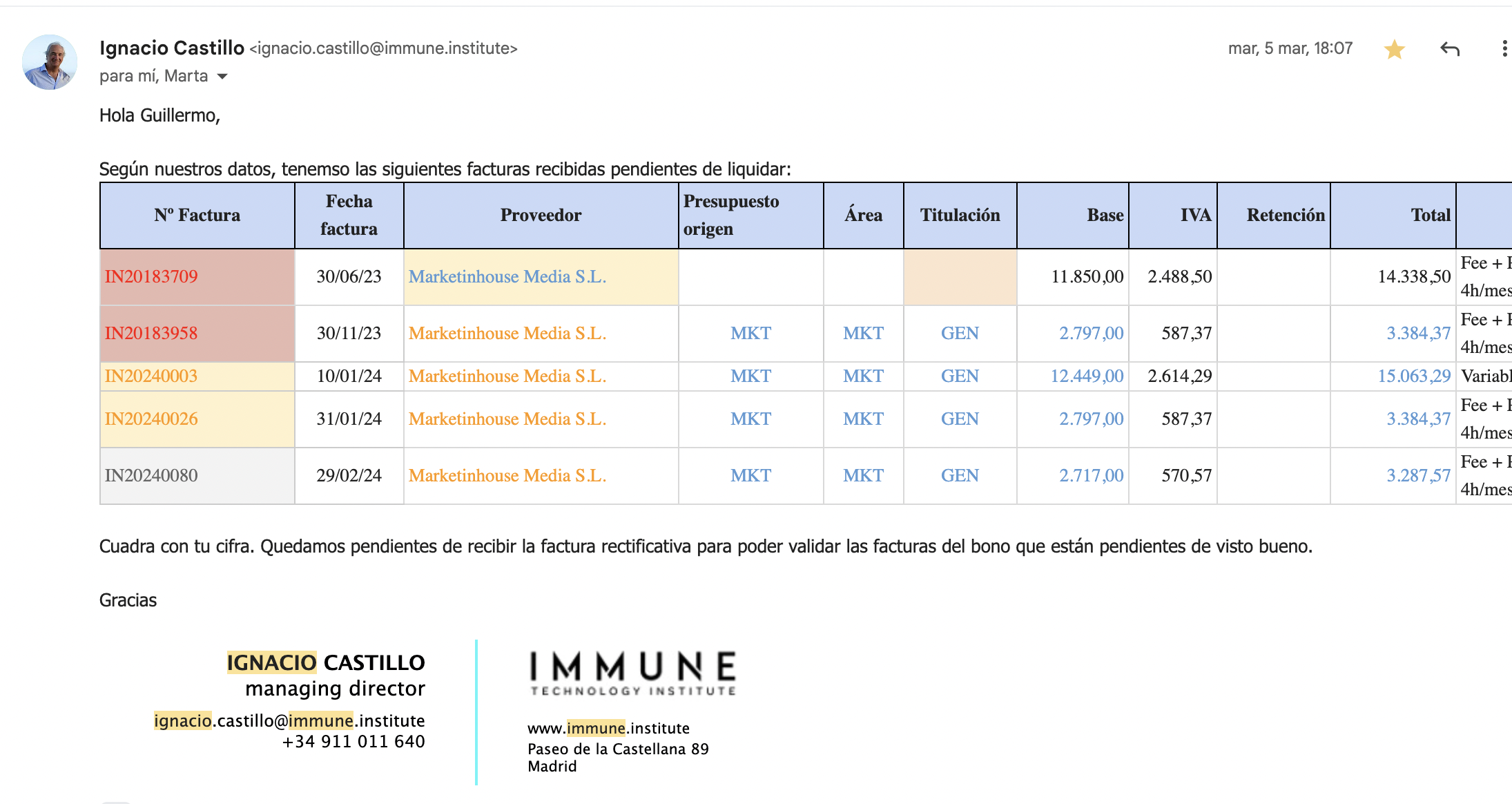Screen dimensions: 1512x804
Task: Click invoice IN20240080 in the table
Action: coord(151,475)
